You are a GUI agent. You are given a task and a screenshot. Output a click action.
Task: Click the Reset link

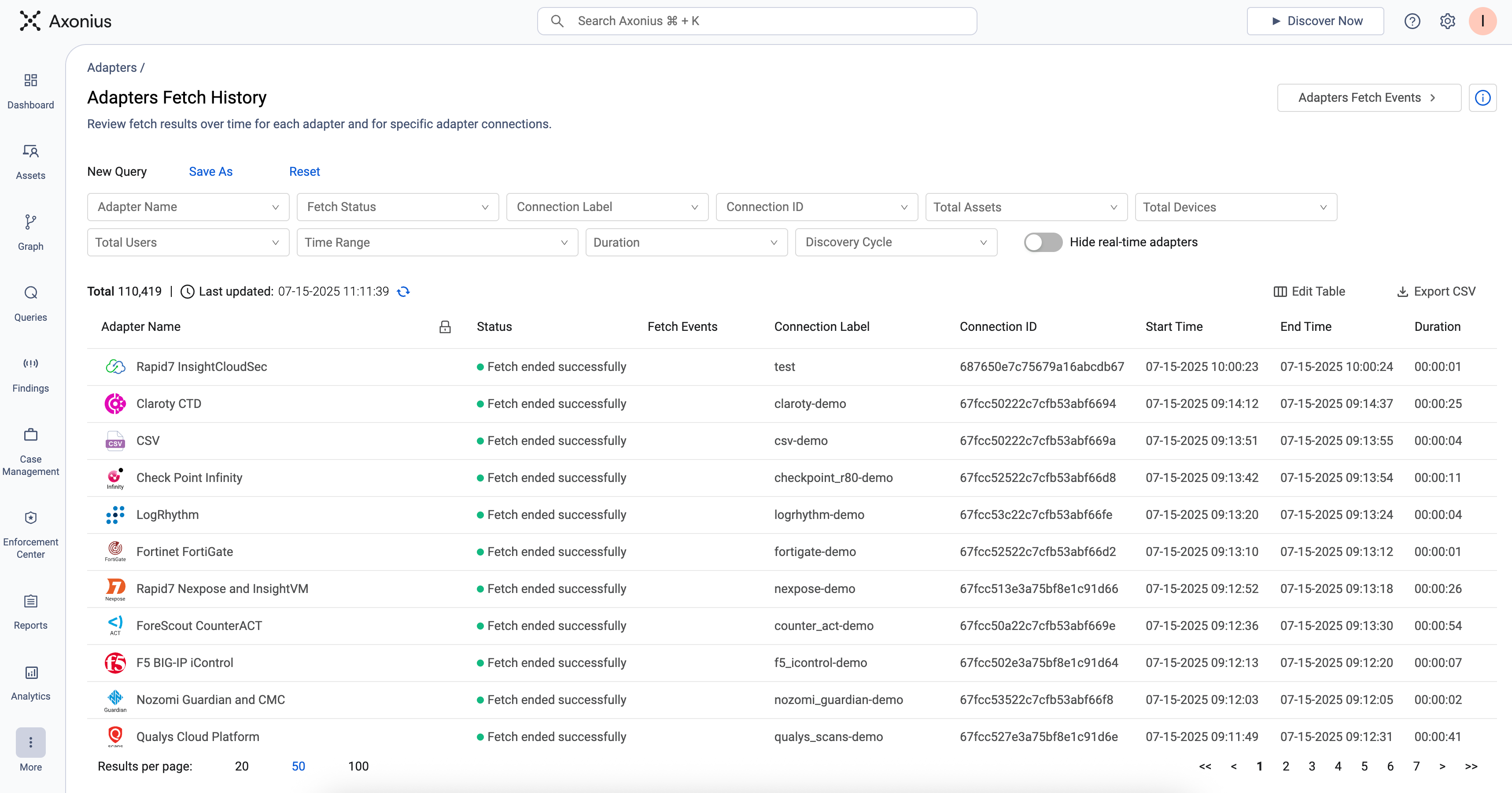pyautogui.click(x=304, y=171)
